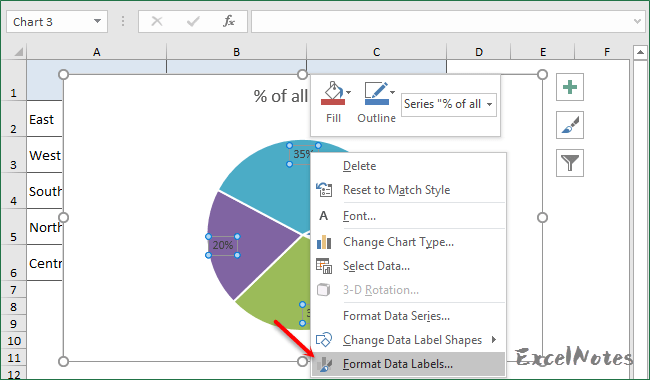This screenshot has height=380, width=650.
Task: Select Reset to Match Style menu entry
Action: 408,190
